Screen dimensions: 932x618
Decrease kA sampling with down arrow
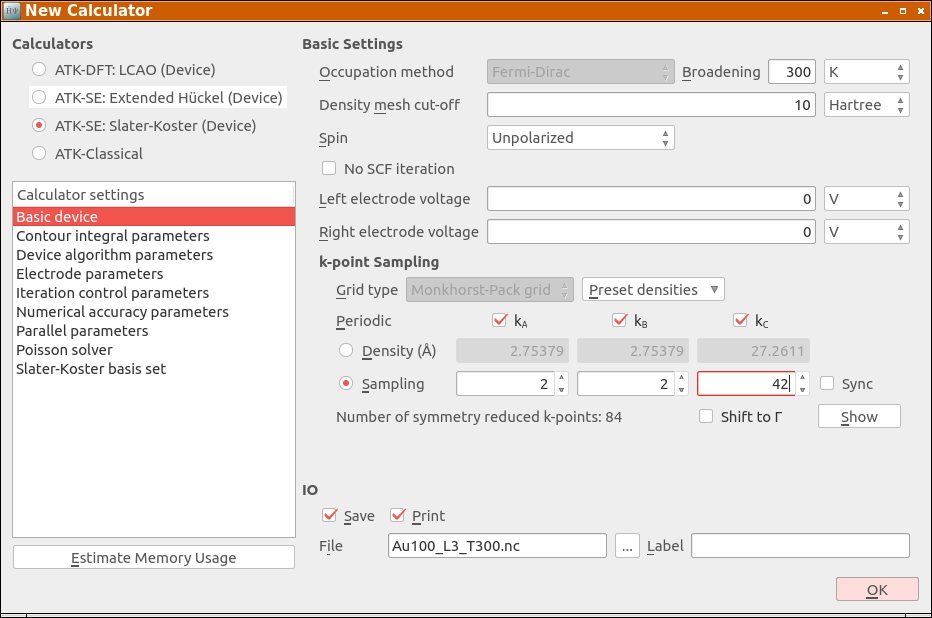[562, 390]
